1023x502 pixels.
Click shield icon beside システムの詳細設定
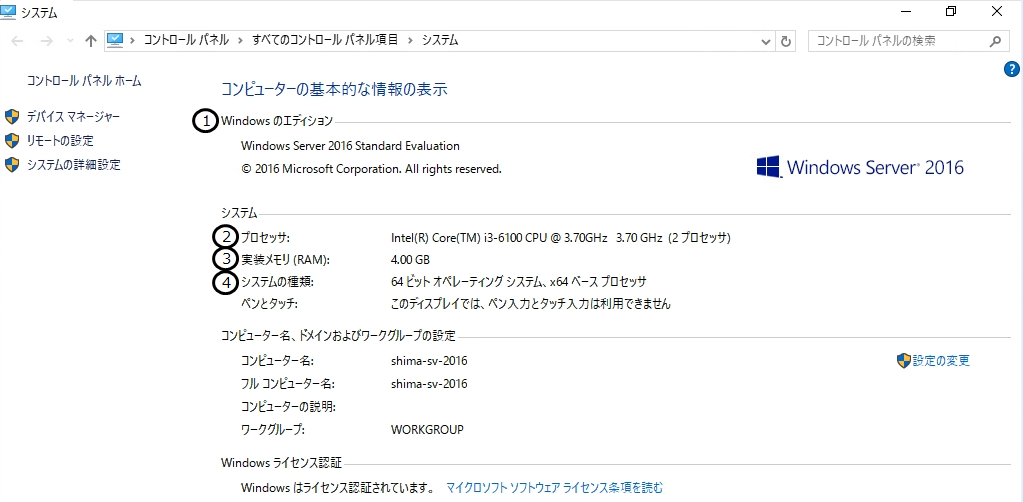click(x=12, y=165)
